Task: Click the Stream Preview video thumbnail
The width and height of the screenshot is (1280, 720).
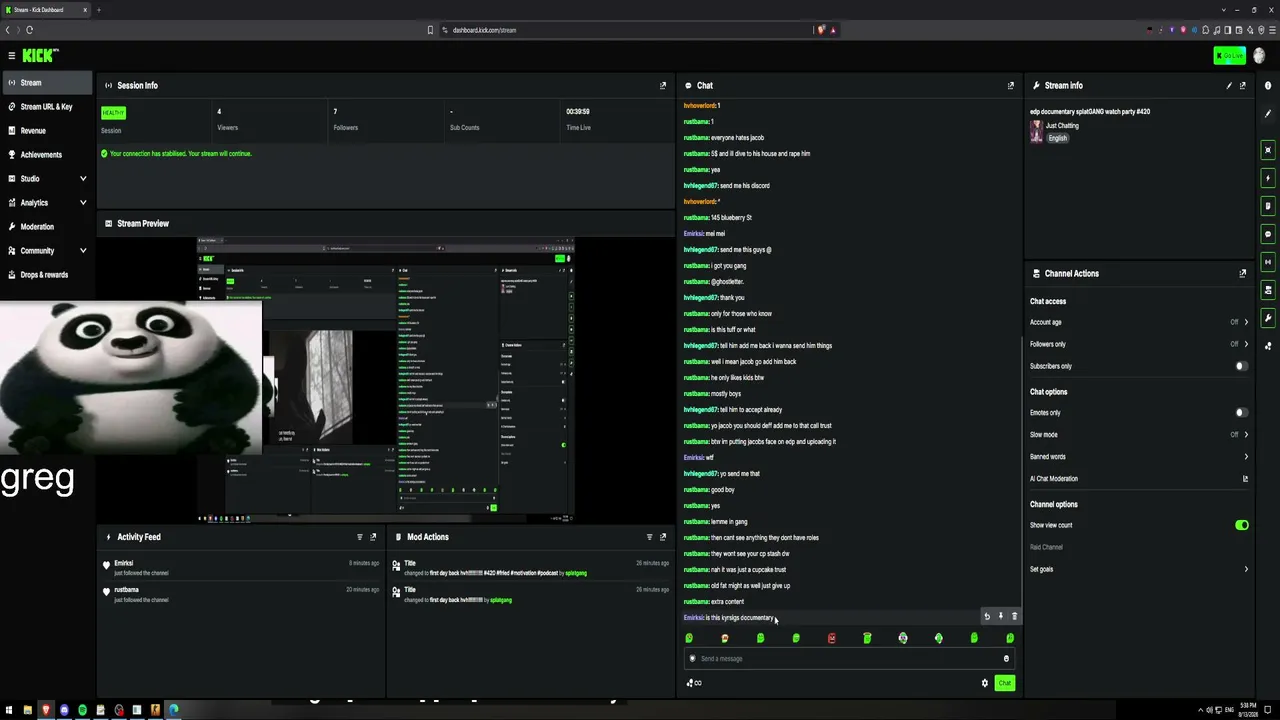Action: pos(386,380)
